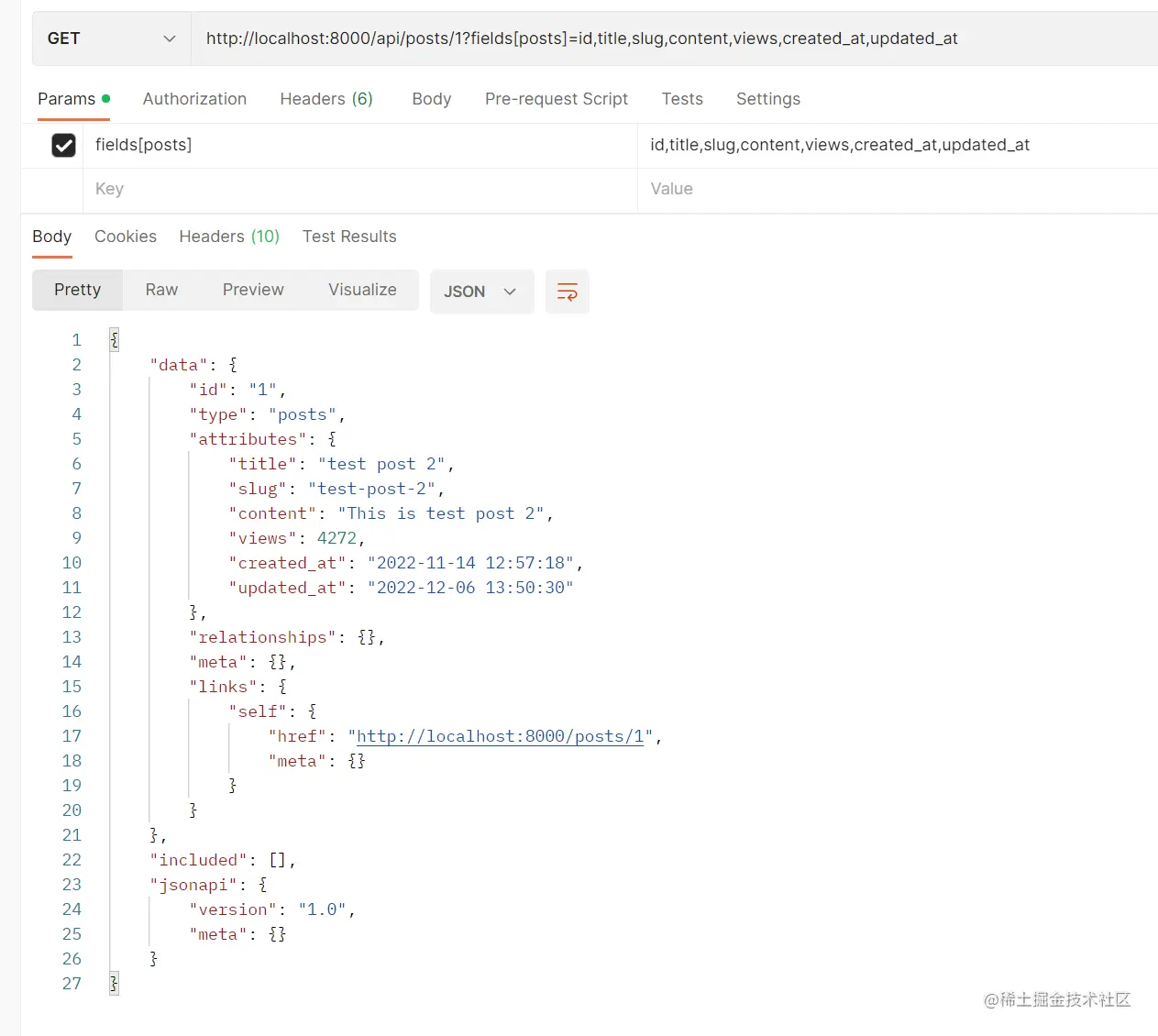Click the "jsonapi" key on line 23
1158x1036 pixels.
[193, 885]
